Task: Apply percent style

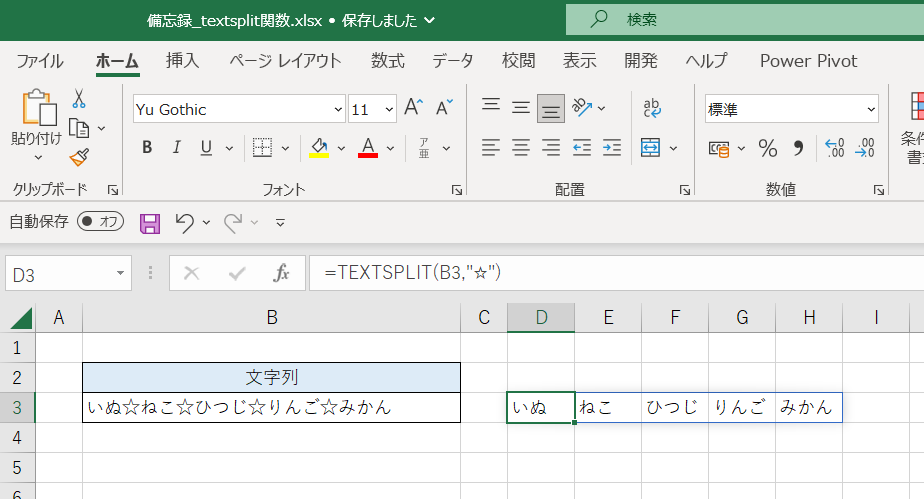Action: point(768,148)
